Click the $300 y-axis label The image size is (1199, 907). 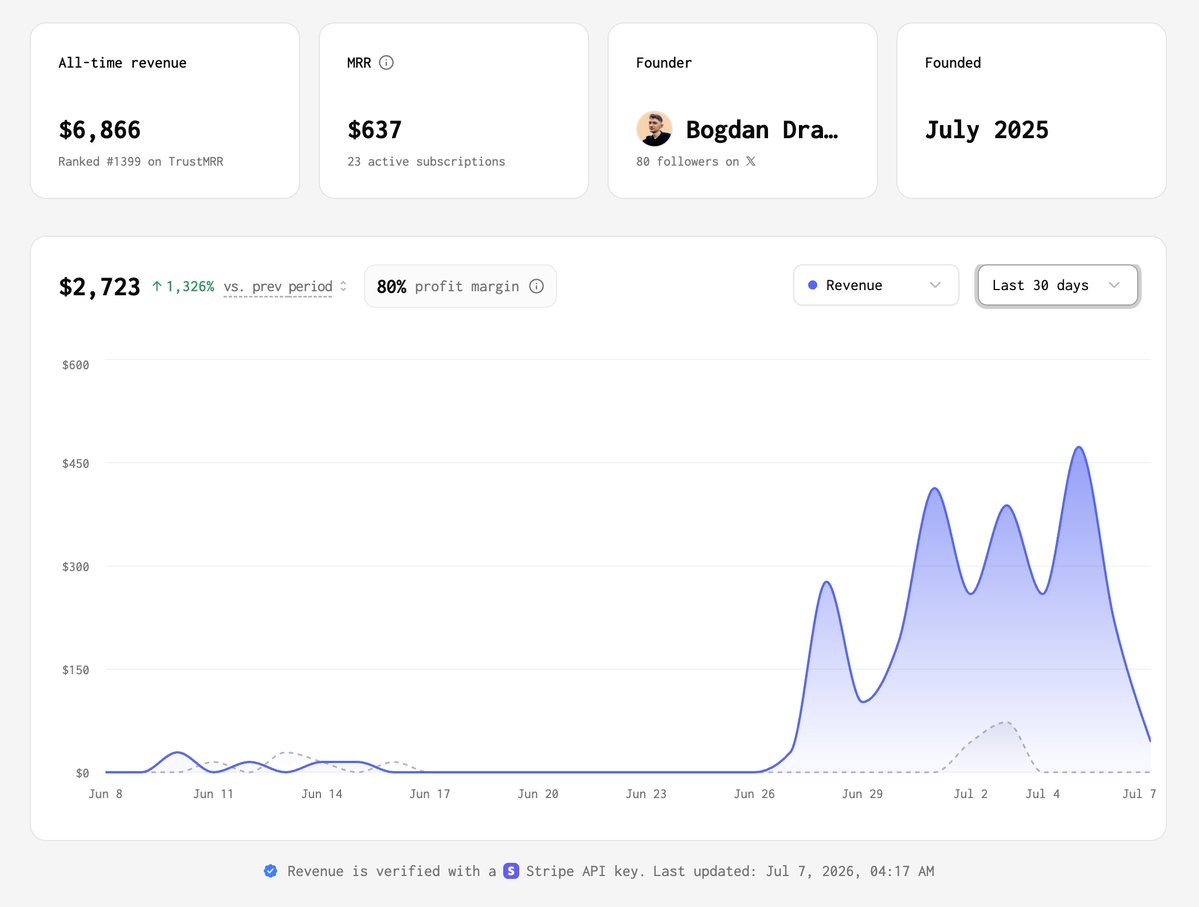75,567
